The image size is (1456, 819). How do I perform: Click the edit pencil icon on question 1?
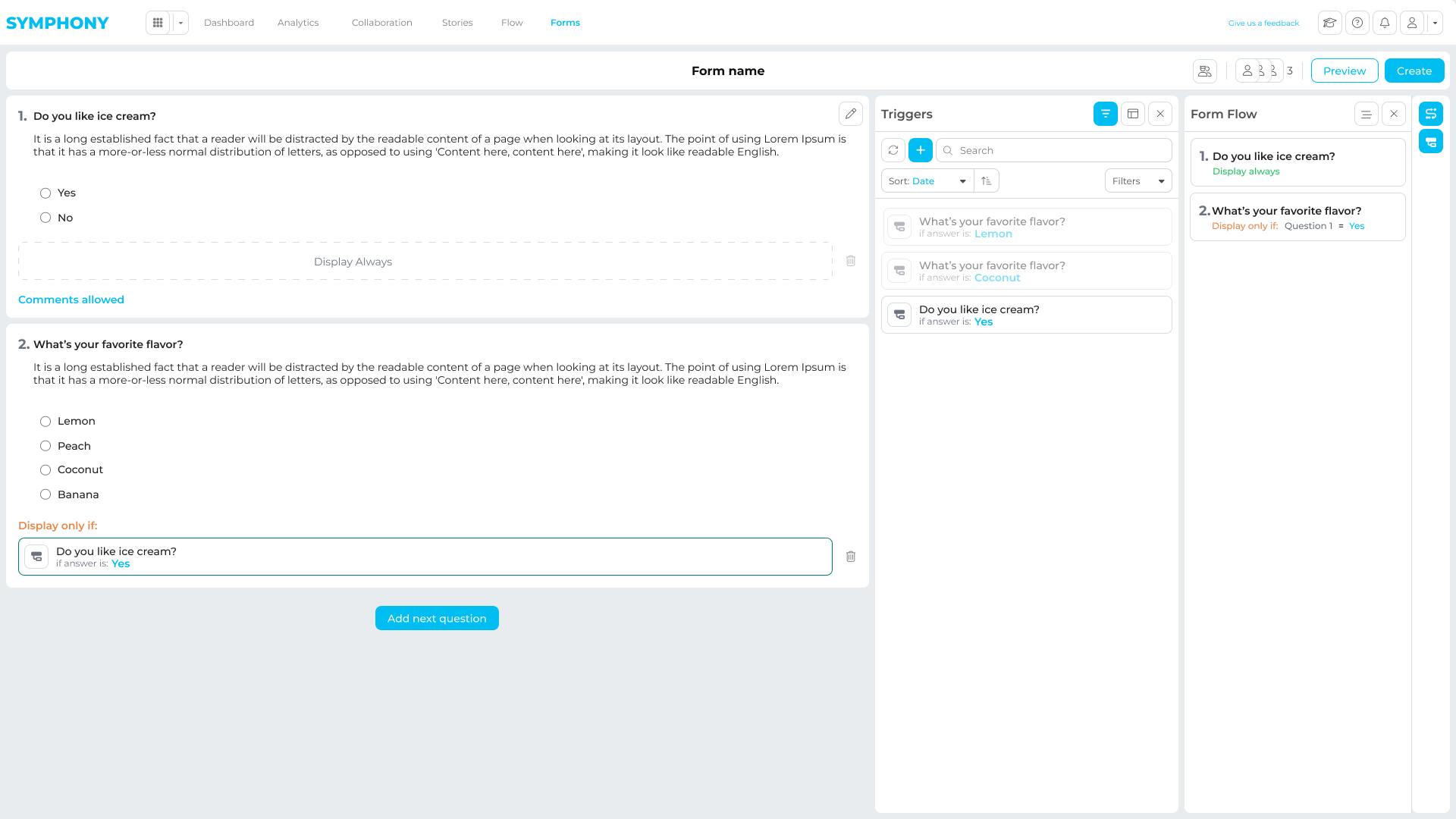point(851,114)
